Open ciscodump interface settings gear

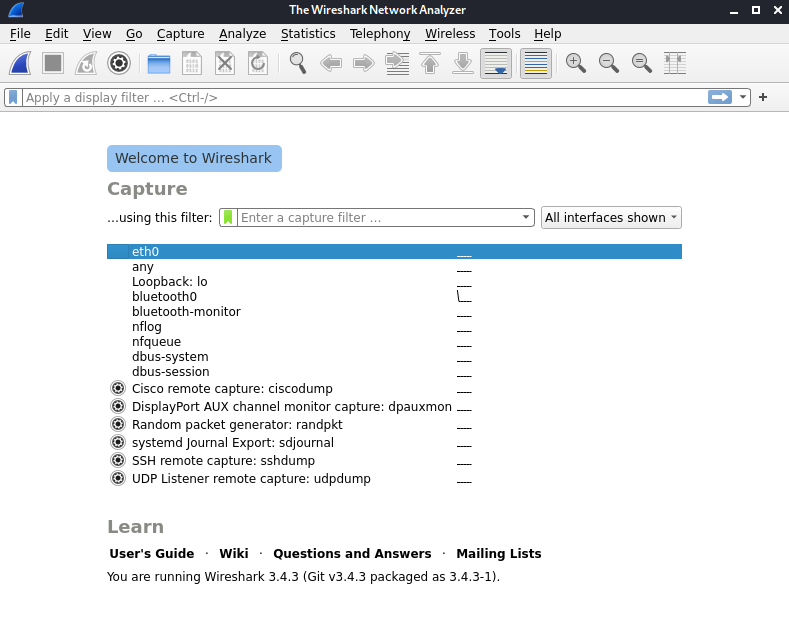coord(118,389)
